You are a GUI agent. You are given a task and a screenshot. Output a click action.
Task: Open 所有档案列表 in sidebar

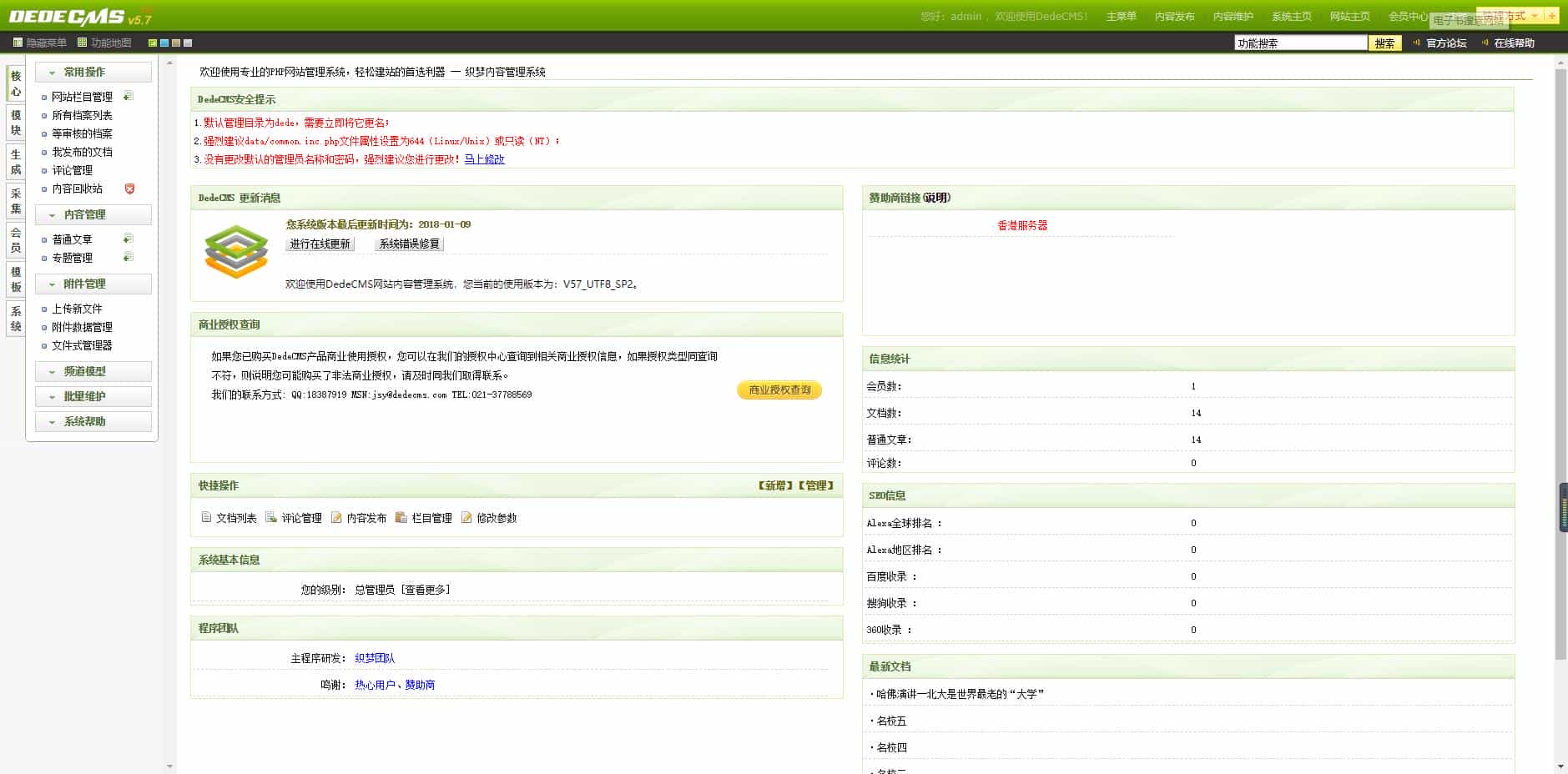coord(82,115)
